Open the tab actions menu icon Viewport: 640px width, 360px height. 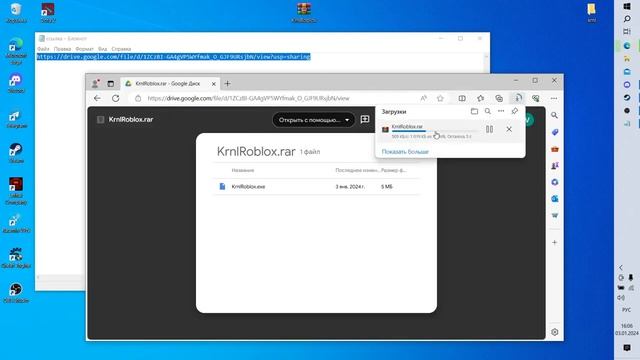click(x=111, y=84)
